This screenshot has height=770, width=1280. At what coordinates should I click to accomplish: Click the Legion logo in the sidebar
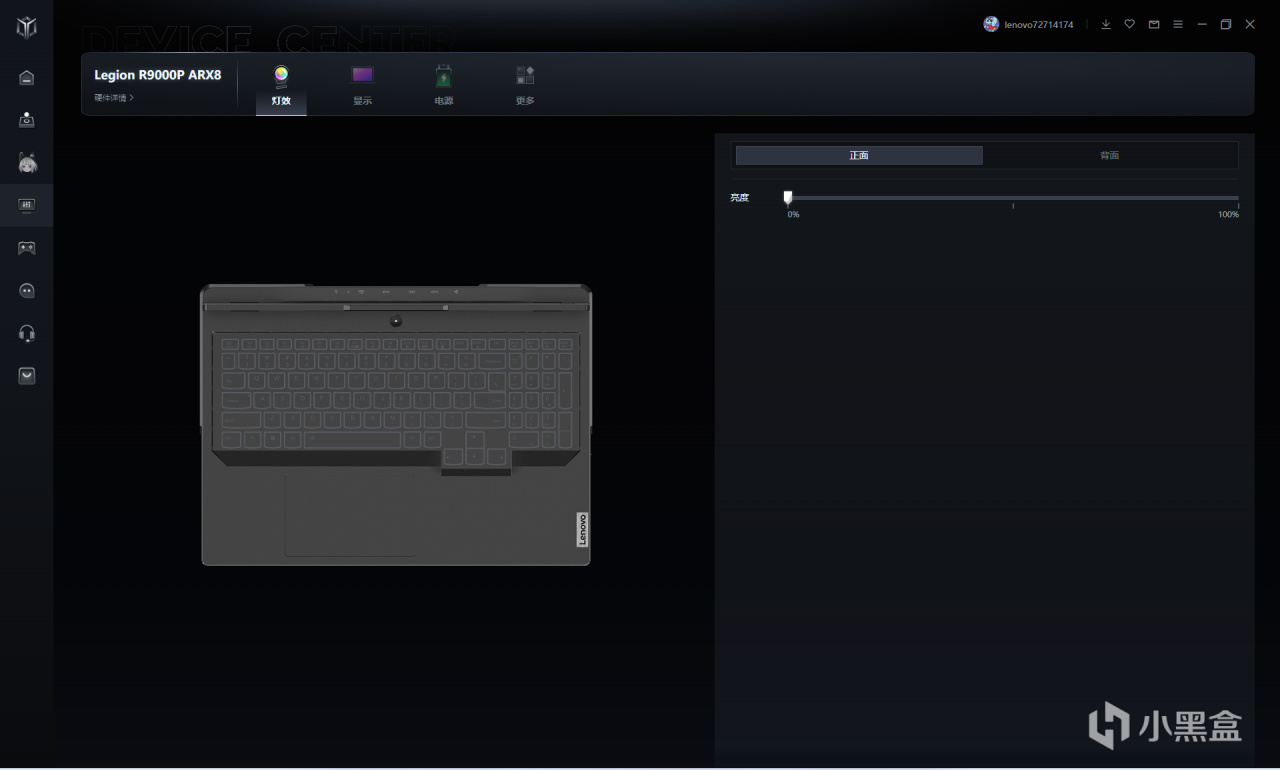27,27
